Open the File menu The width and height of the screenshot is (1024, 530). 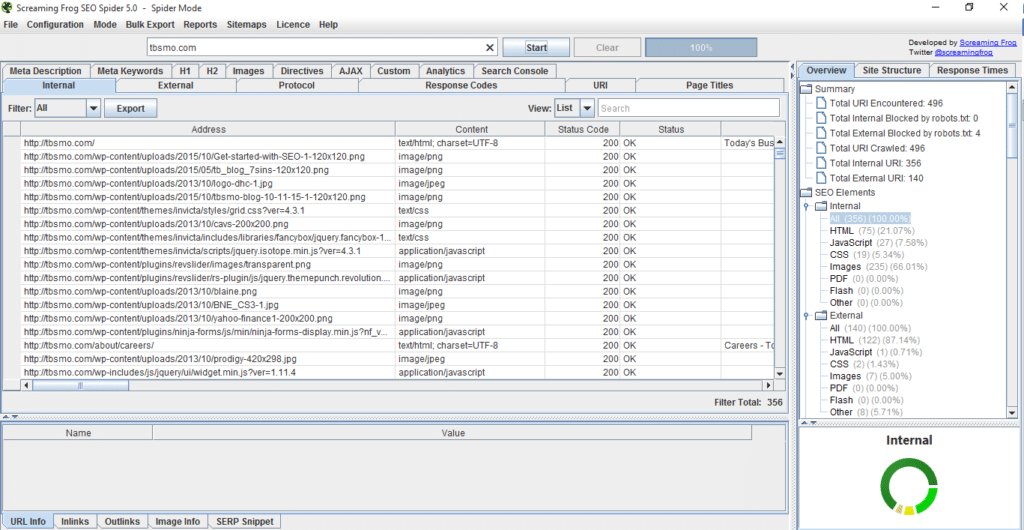10,25
